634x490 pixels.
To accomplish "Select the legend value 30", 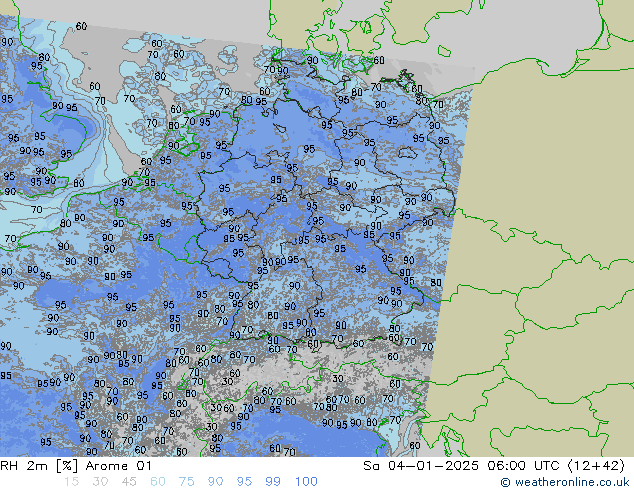I will coord(100,482).
